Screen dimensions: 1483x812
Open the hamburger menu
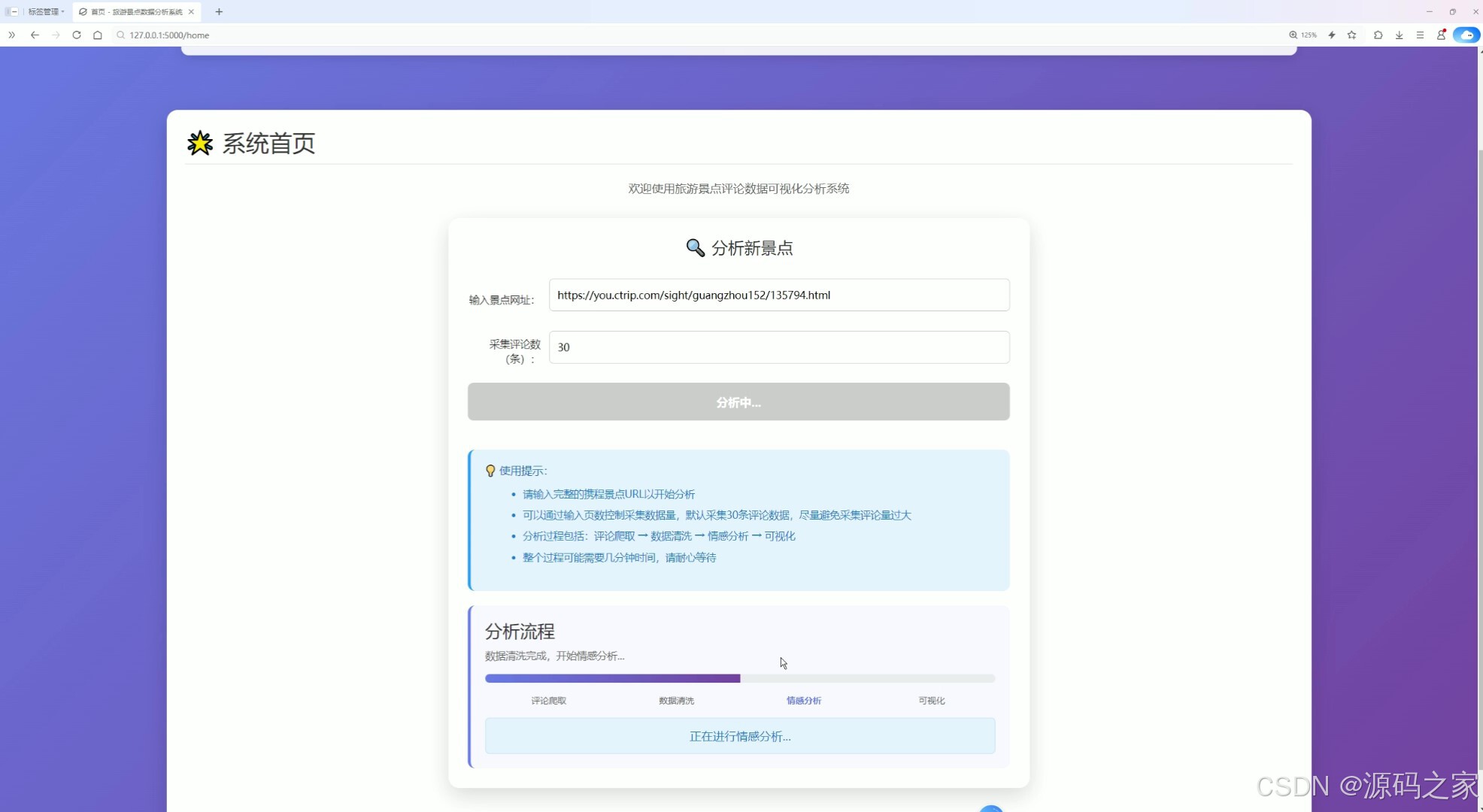tap(1420, 35)
